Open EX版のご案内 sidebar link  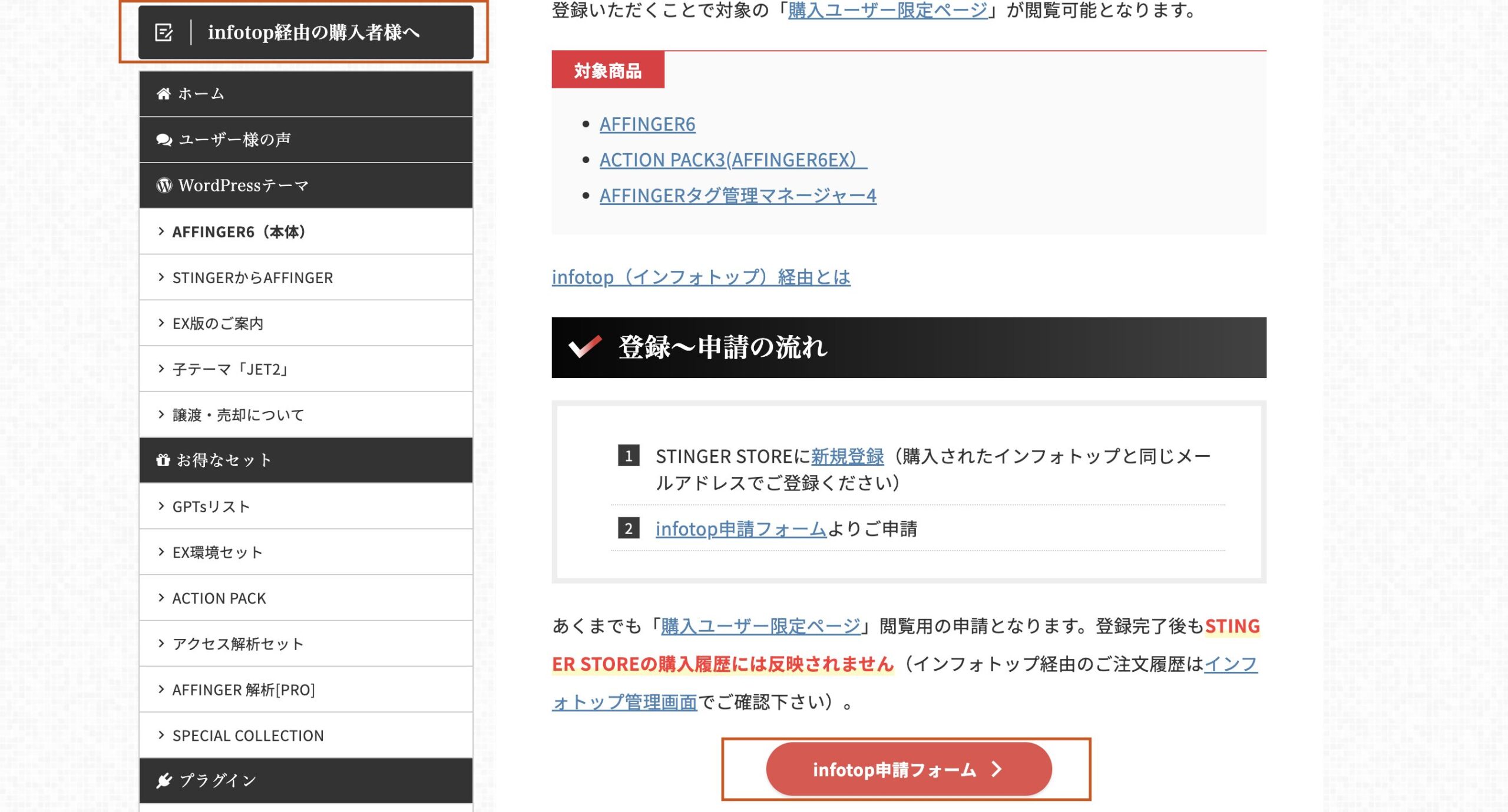tap(306, 323)
